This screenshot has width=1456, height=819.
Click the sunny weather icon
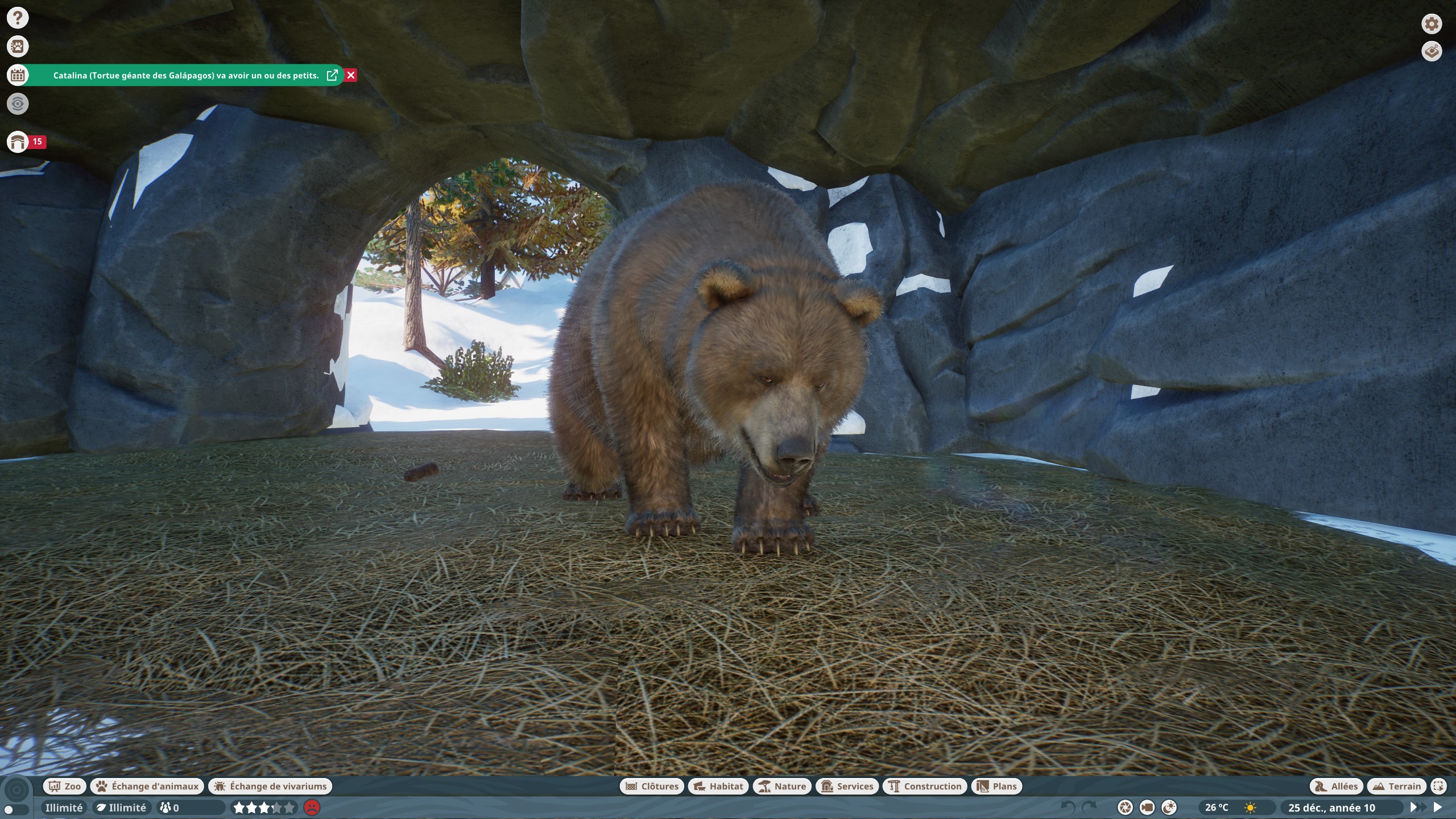1250,808
